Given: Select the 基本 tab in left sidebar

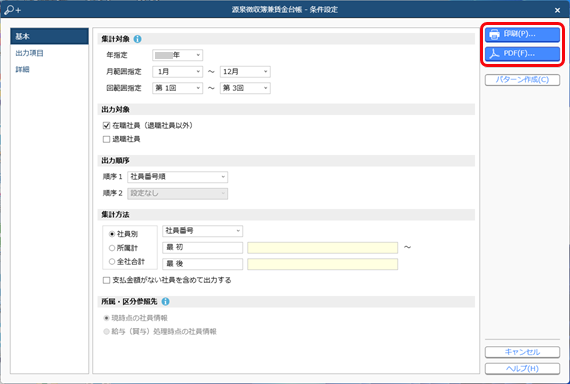Looking at the screenshot, I should 49,36.
